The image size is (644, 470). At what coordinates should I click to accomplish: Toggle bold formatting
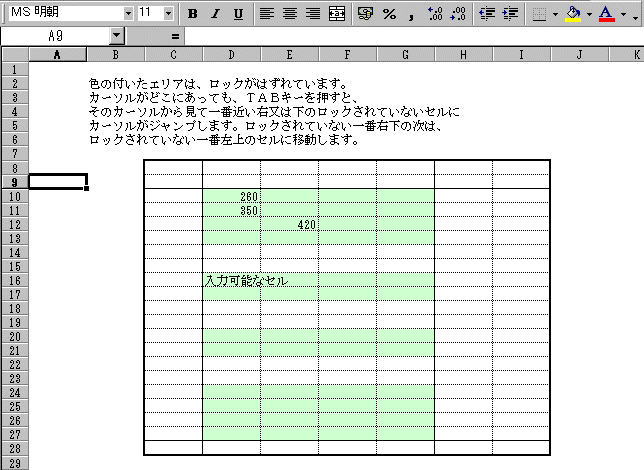coord(192,14)
